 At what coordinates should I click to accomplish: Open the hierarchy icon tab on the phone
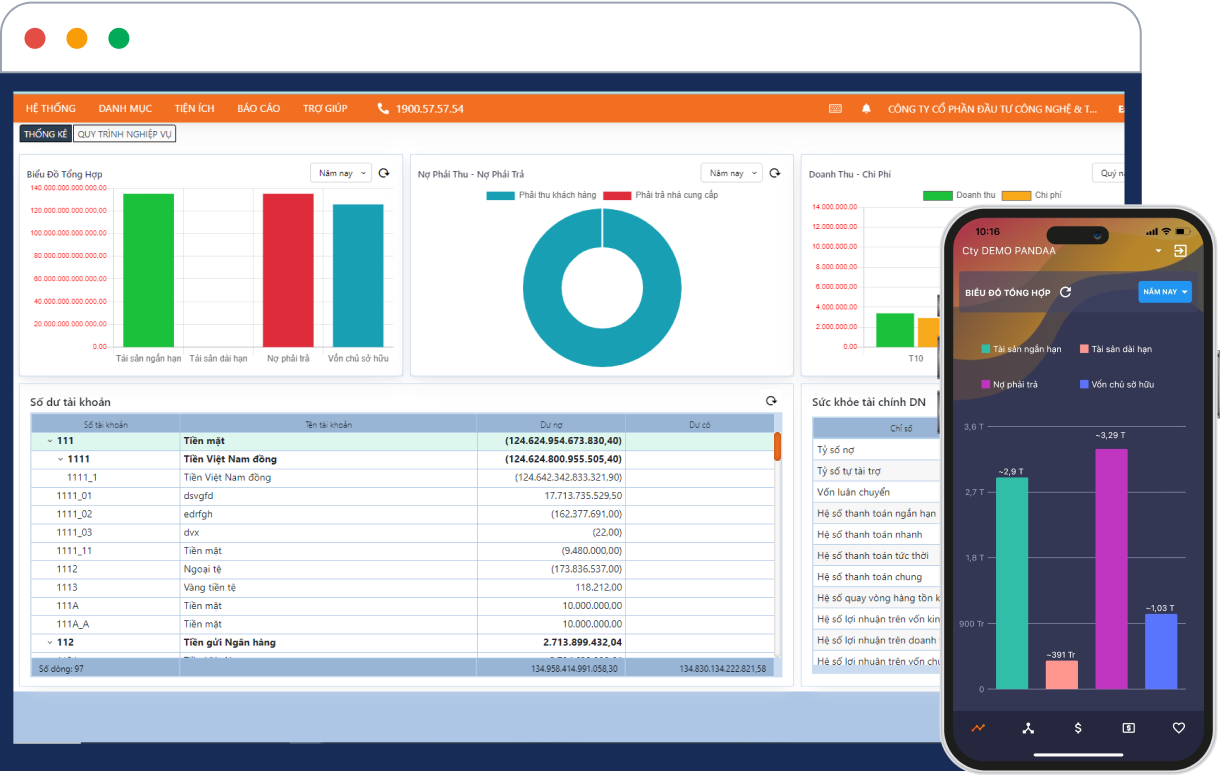tap(1028, 728)
